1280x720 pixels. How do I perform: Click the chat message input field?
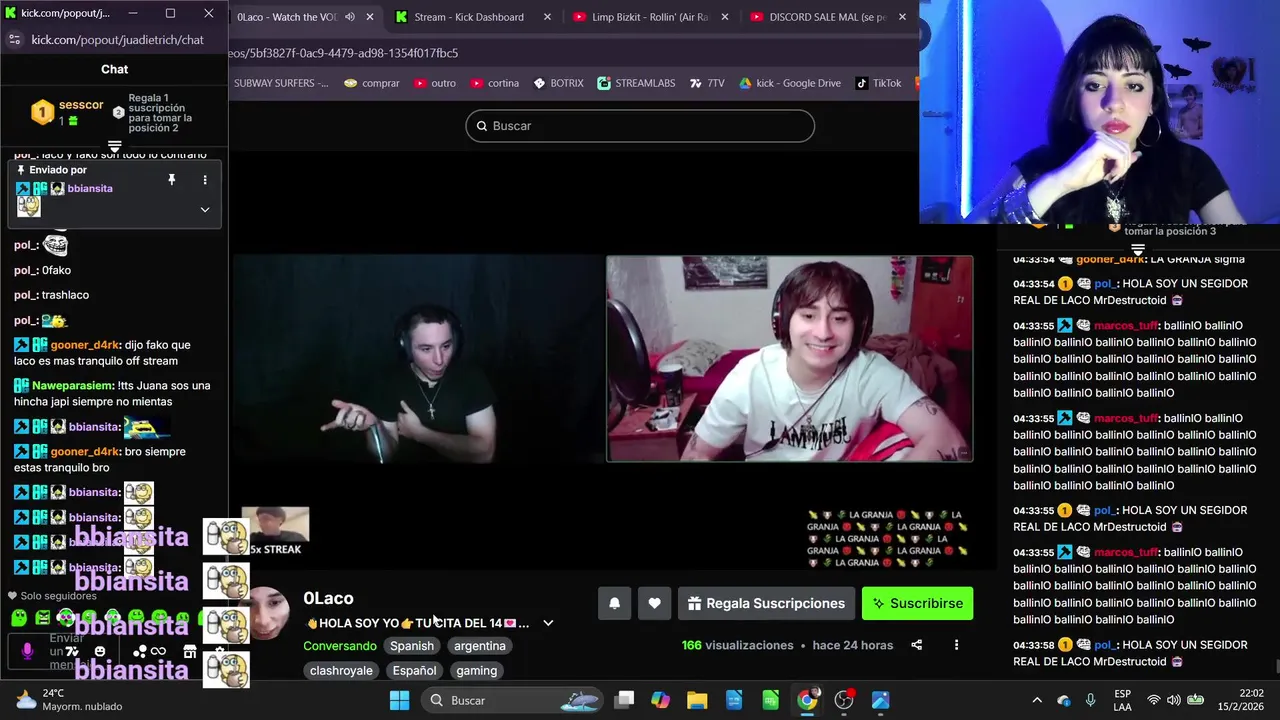pyautogui.click(x=63, y=652)
